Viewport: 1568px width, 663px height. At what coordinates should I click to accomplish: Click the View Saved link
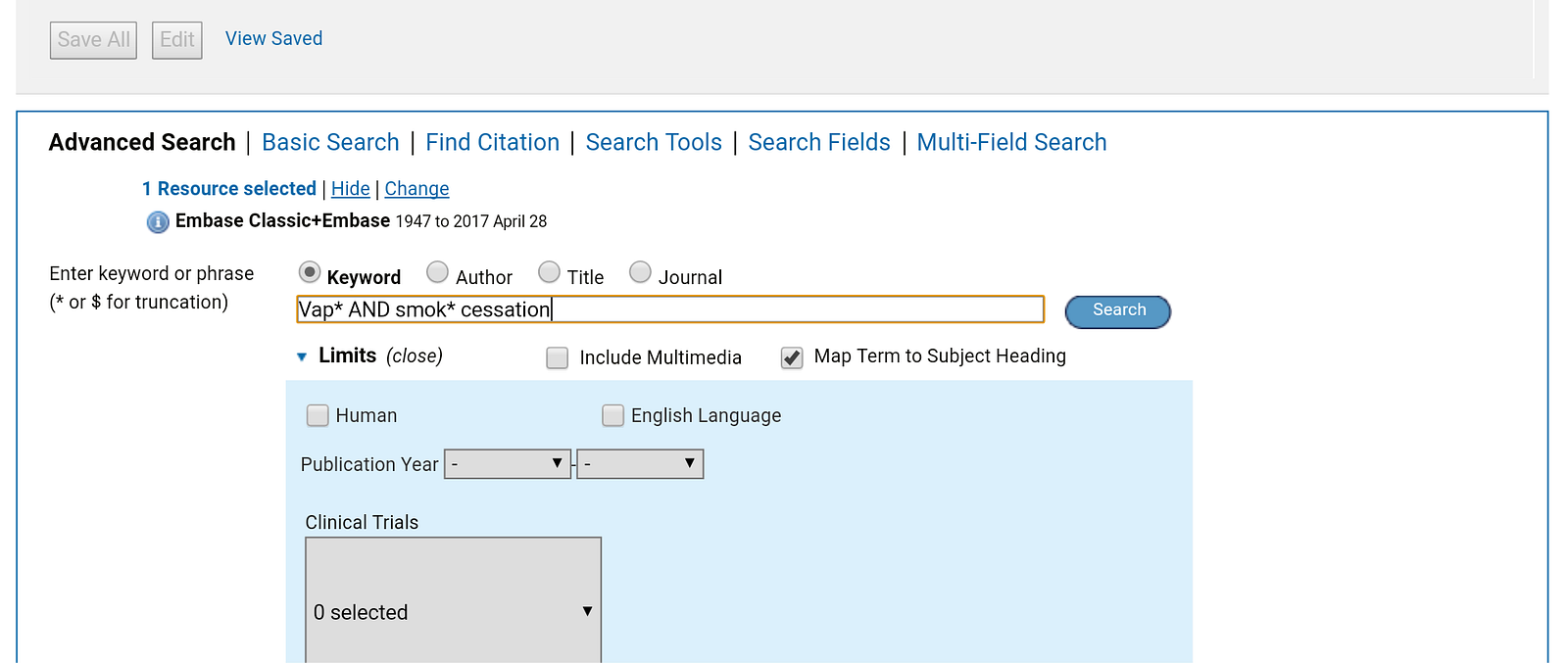[x=273, y=39]
